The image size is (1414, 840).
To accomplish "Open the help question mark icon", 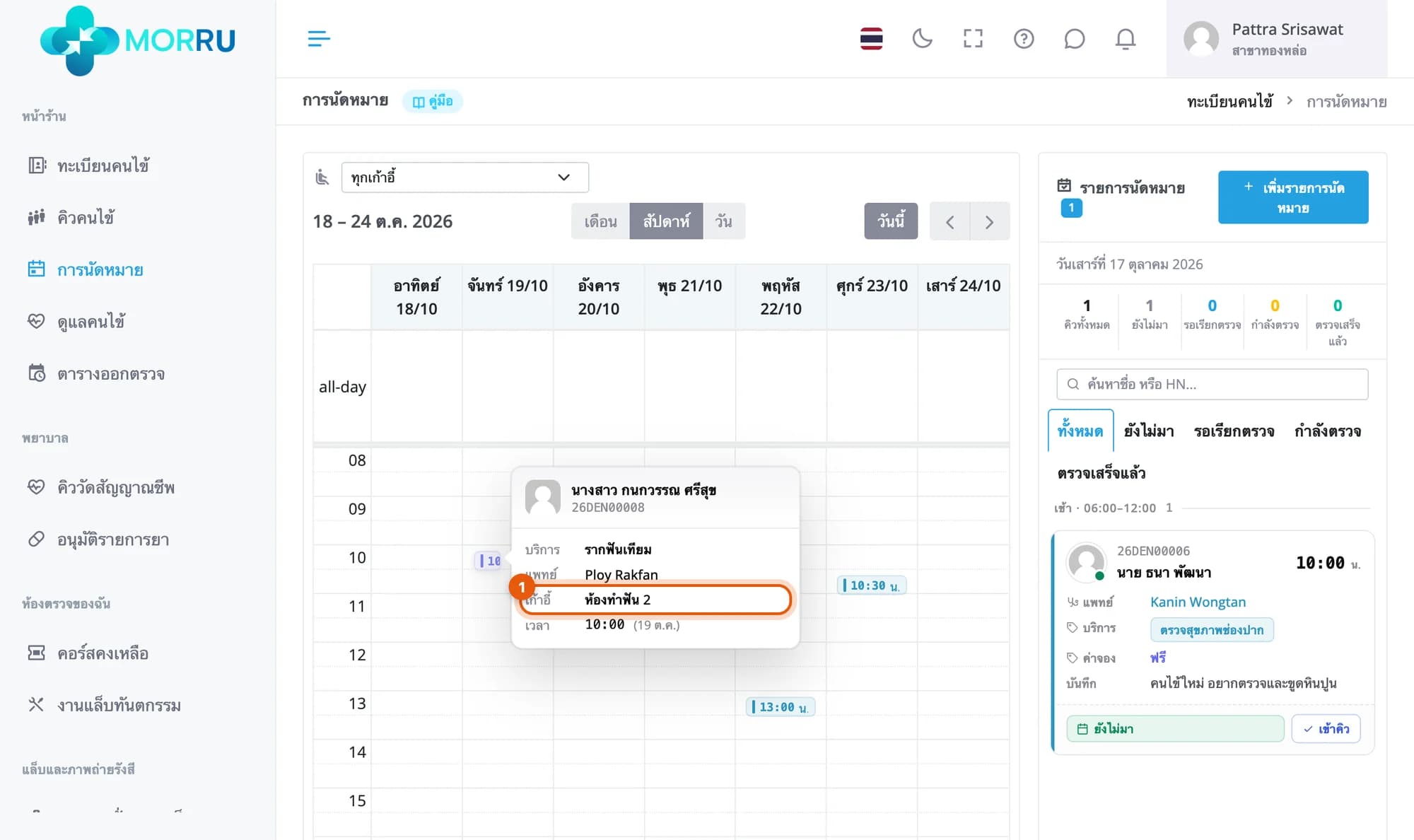I will 1024,38.
